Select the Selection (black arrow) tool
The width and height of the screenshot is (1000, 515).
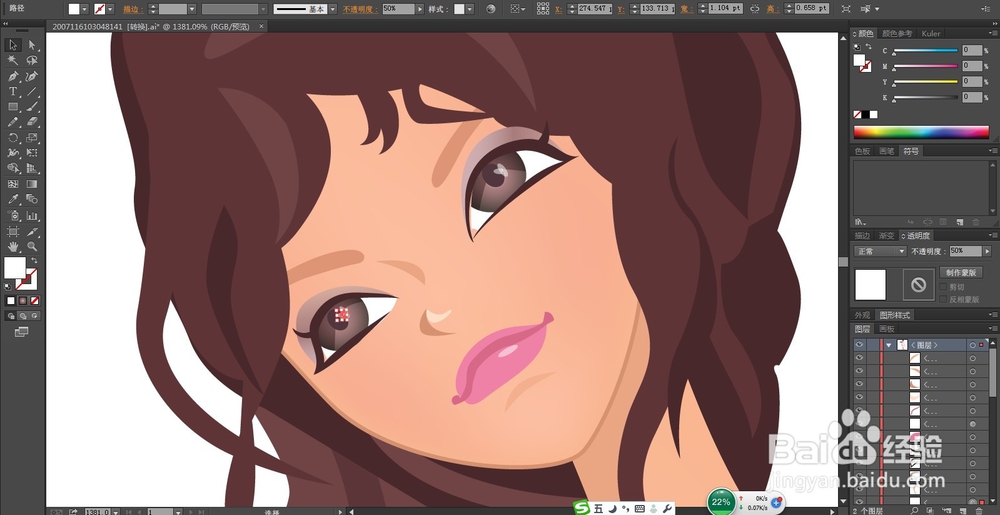[x=13, y=45]
